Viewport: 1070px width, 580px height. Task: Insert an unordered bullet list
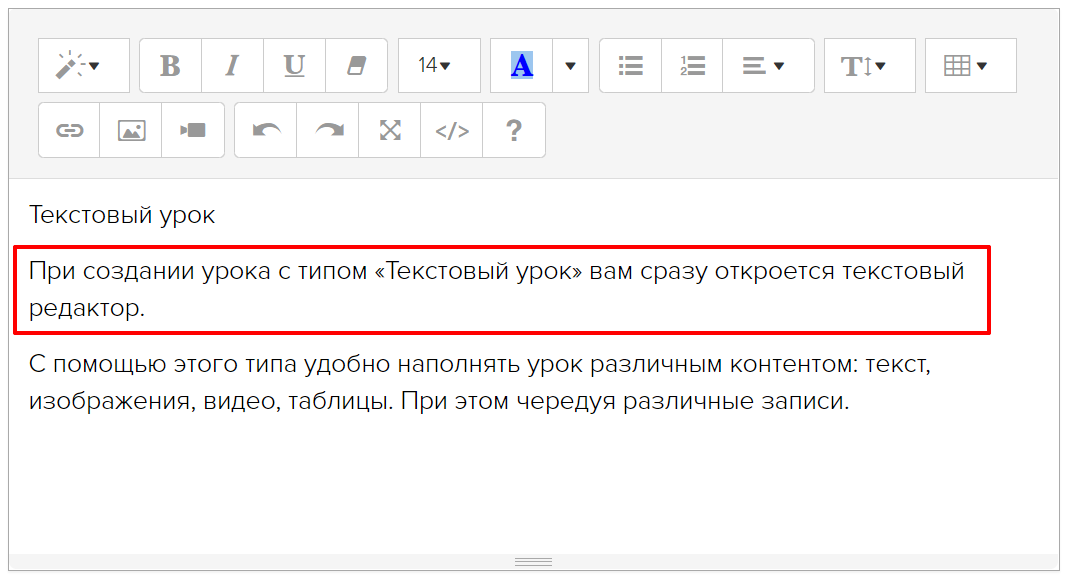pyautogui.click(x=630, y=66)
